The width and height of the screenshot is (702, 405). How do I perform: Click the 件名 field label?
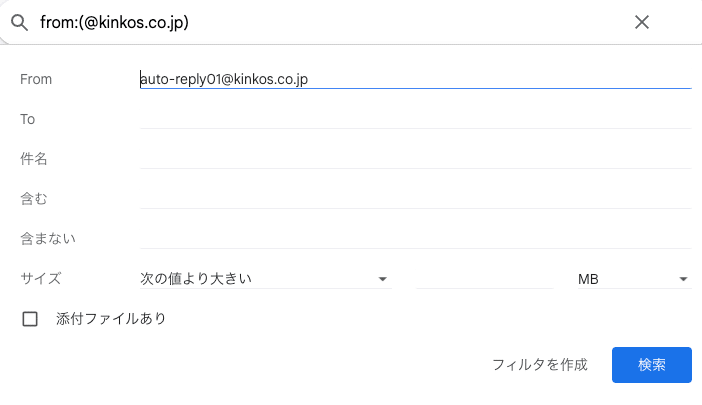pyautogui.click(x=34, y=159)
